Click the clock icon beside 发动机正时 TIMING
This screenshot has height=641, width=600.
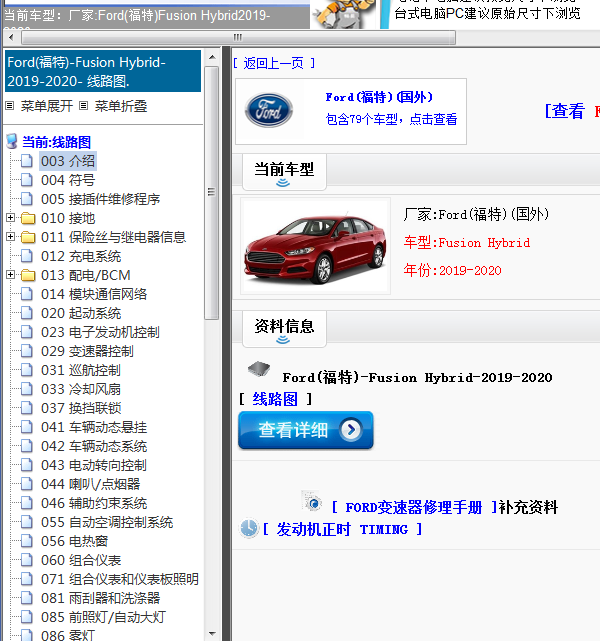coord(249,529)
